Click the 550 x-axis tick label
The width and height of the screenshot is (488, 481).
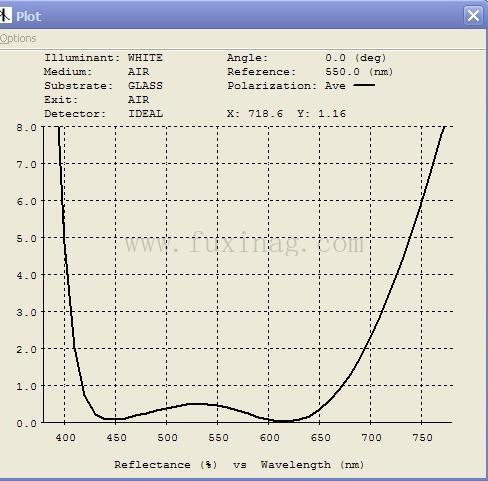[218, 437]
